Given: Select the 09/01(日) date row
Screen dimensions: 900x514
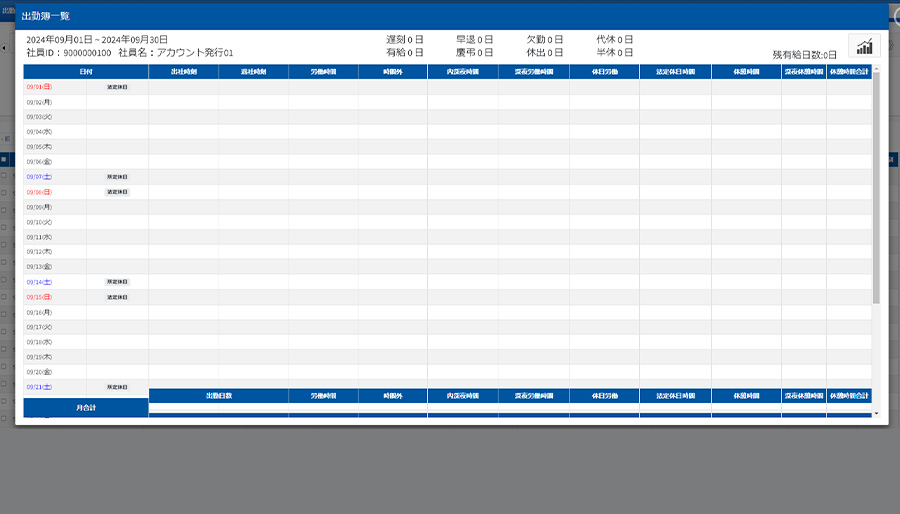Looking at the screenshot, I should tap(40, 87).
